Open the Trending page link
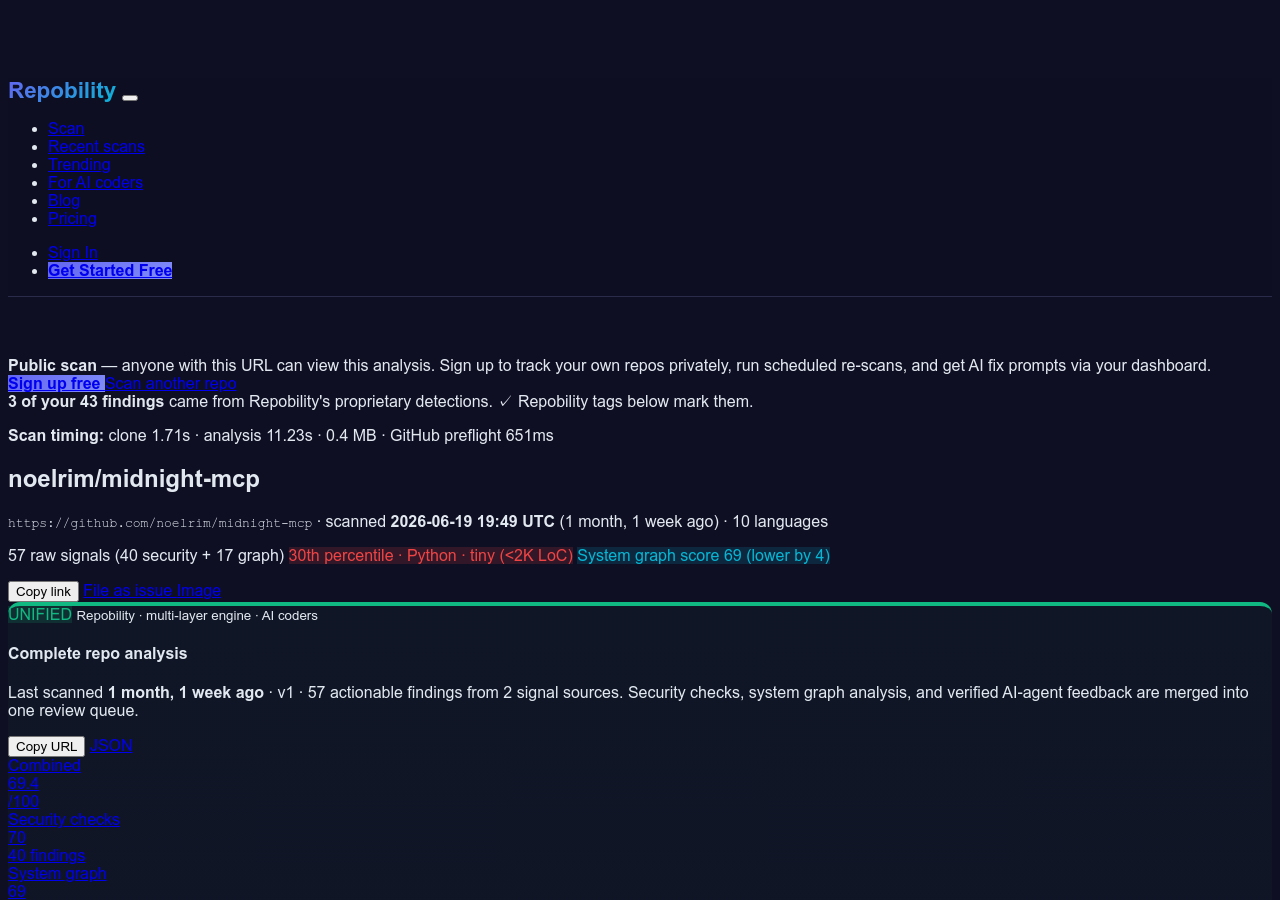 (79, 164)
